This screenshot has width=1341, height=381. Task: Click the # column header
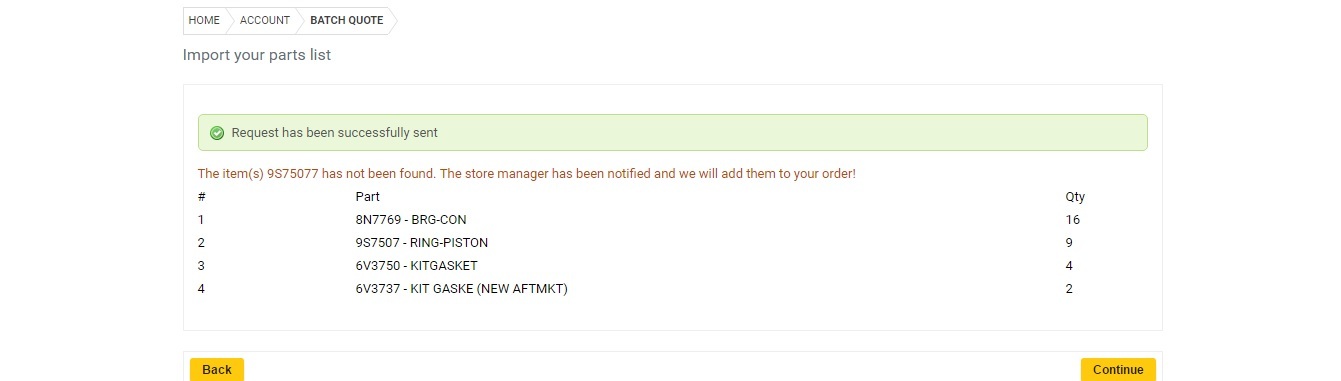tap(202, 197)
